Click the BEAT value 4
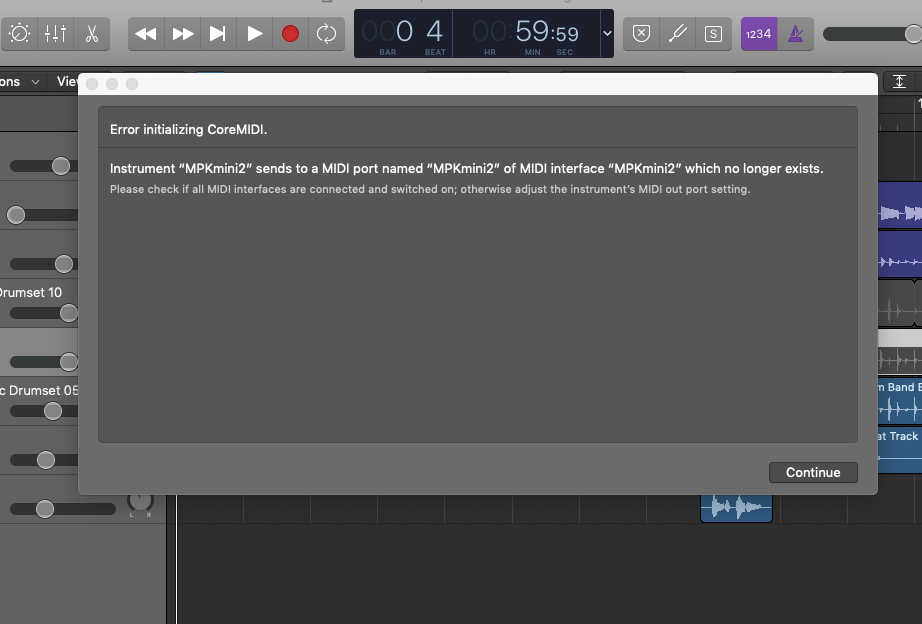This screenshot has height=624, width=922. 435,31
